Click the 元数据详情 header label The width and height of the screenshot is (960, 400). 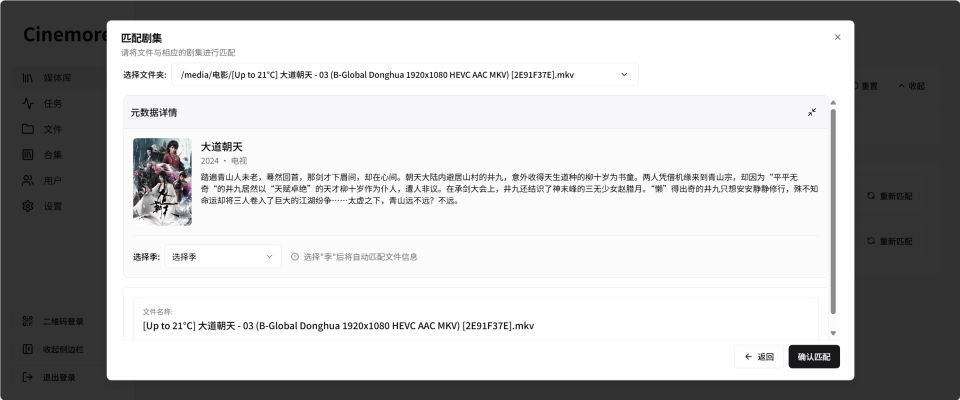(x=154, y=113)
